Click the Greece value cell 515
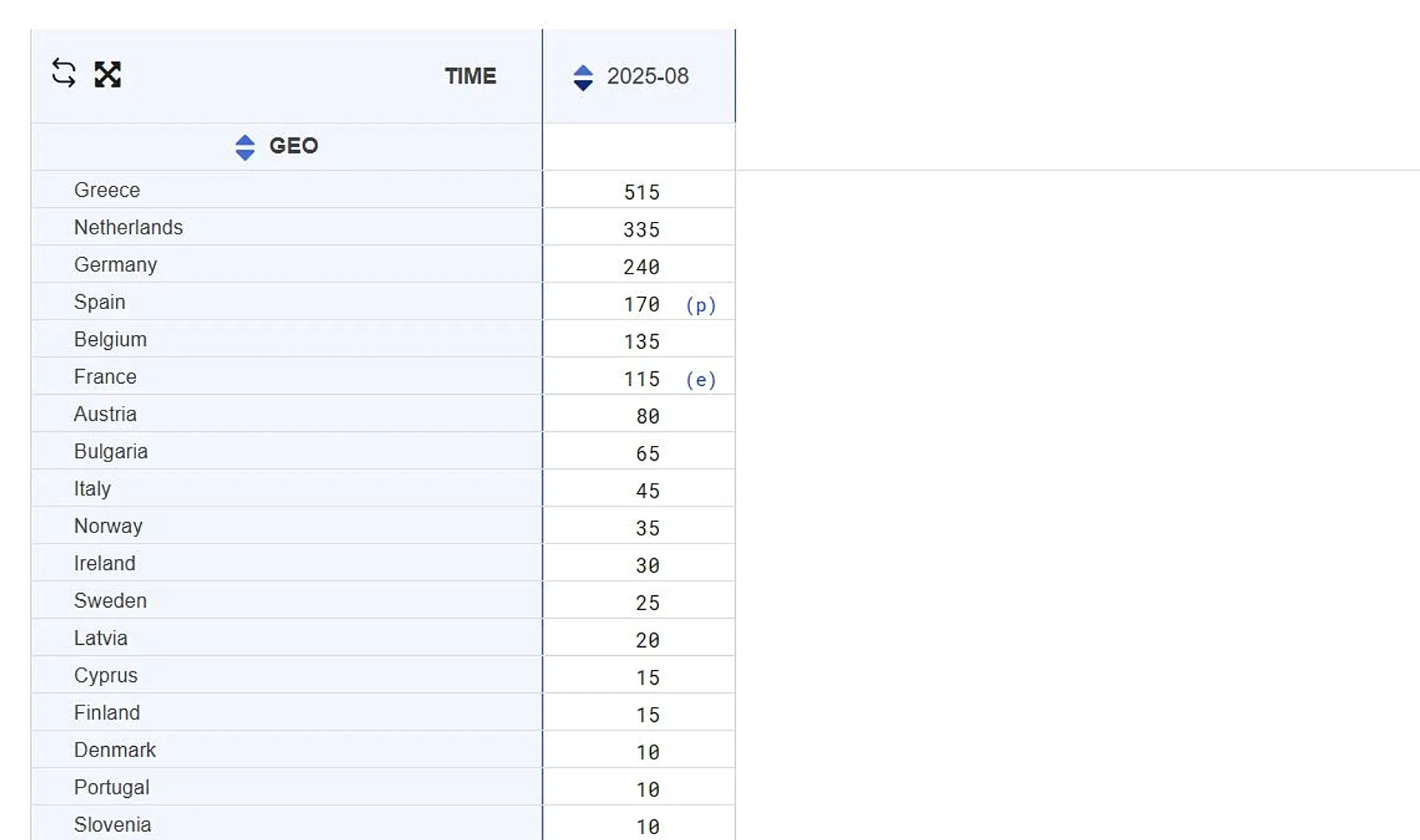 [x=641, y=192]
